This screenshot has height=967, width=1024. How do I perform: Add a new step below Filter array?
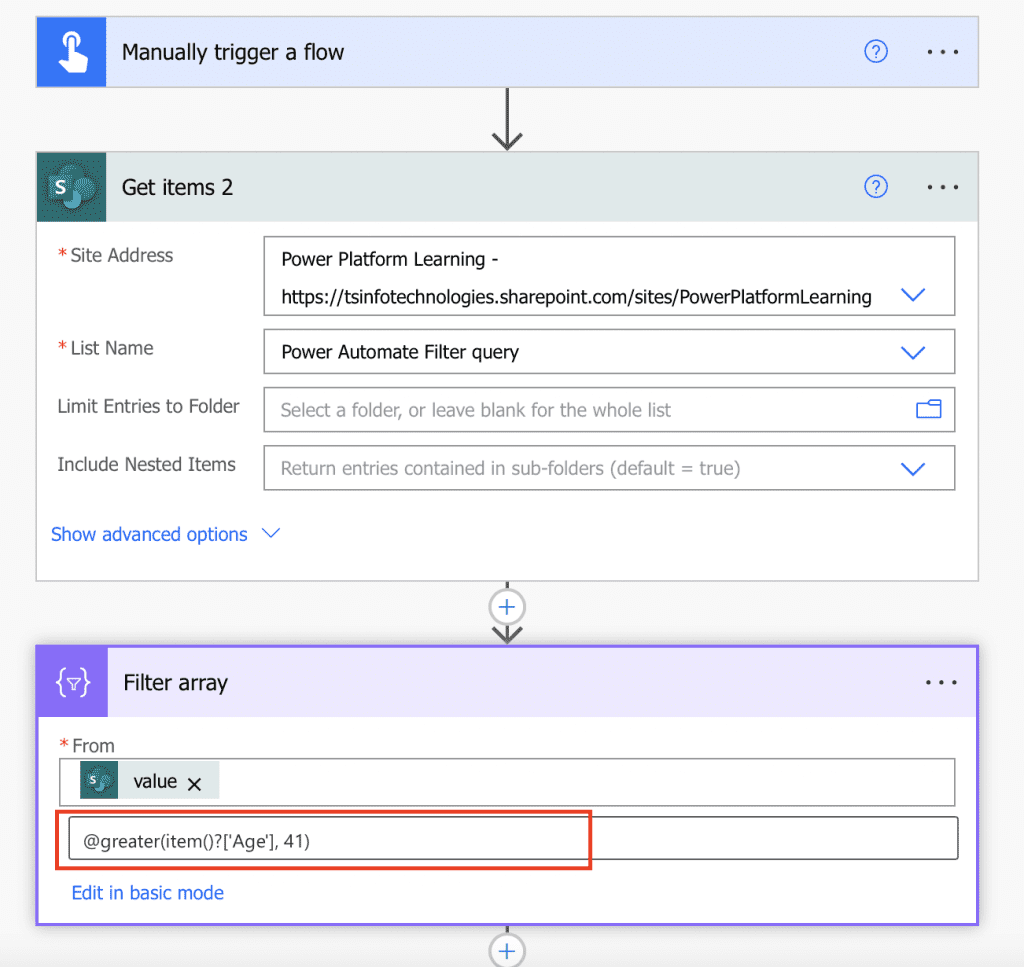point(507,951)
